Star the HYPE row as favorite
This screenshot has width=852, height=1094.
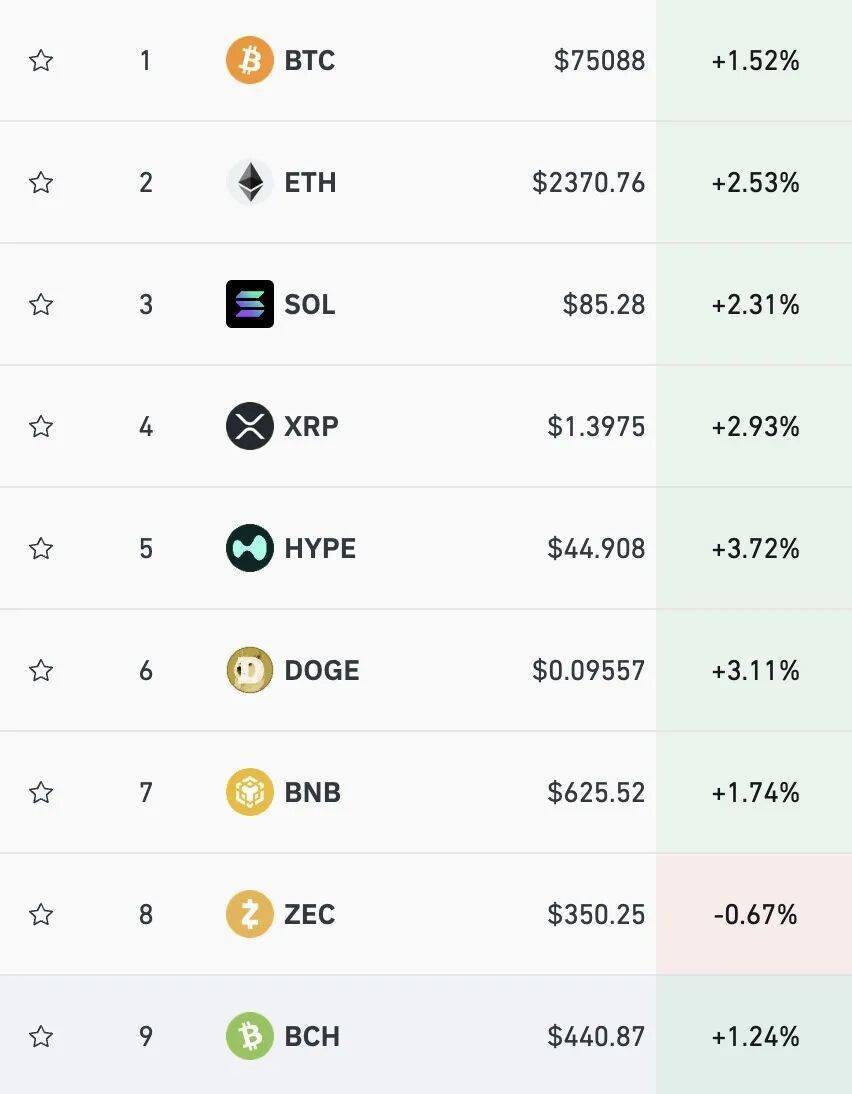[x=41, y=548]
